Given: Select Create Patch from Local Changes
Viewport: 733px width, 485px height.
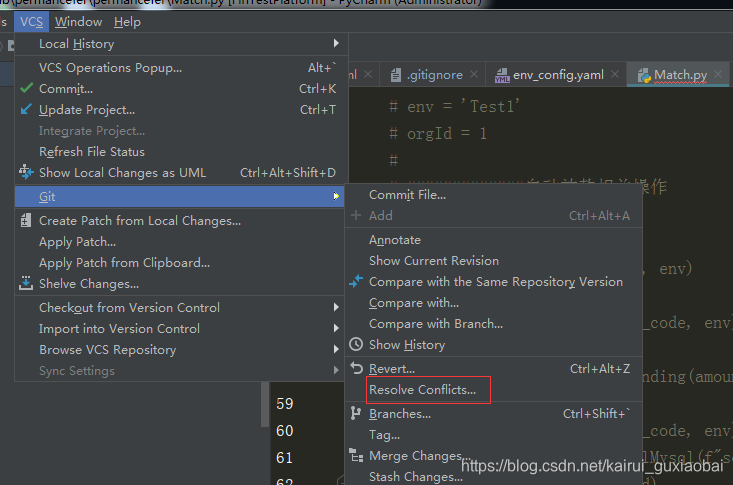Looking at the screenshot, I should pos(181,220).
